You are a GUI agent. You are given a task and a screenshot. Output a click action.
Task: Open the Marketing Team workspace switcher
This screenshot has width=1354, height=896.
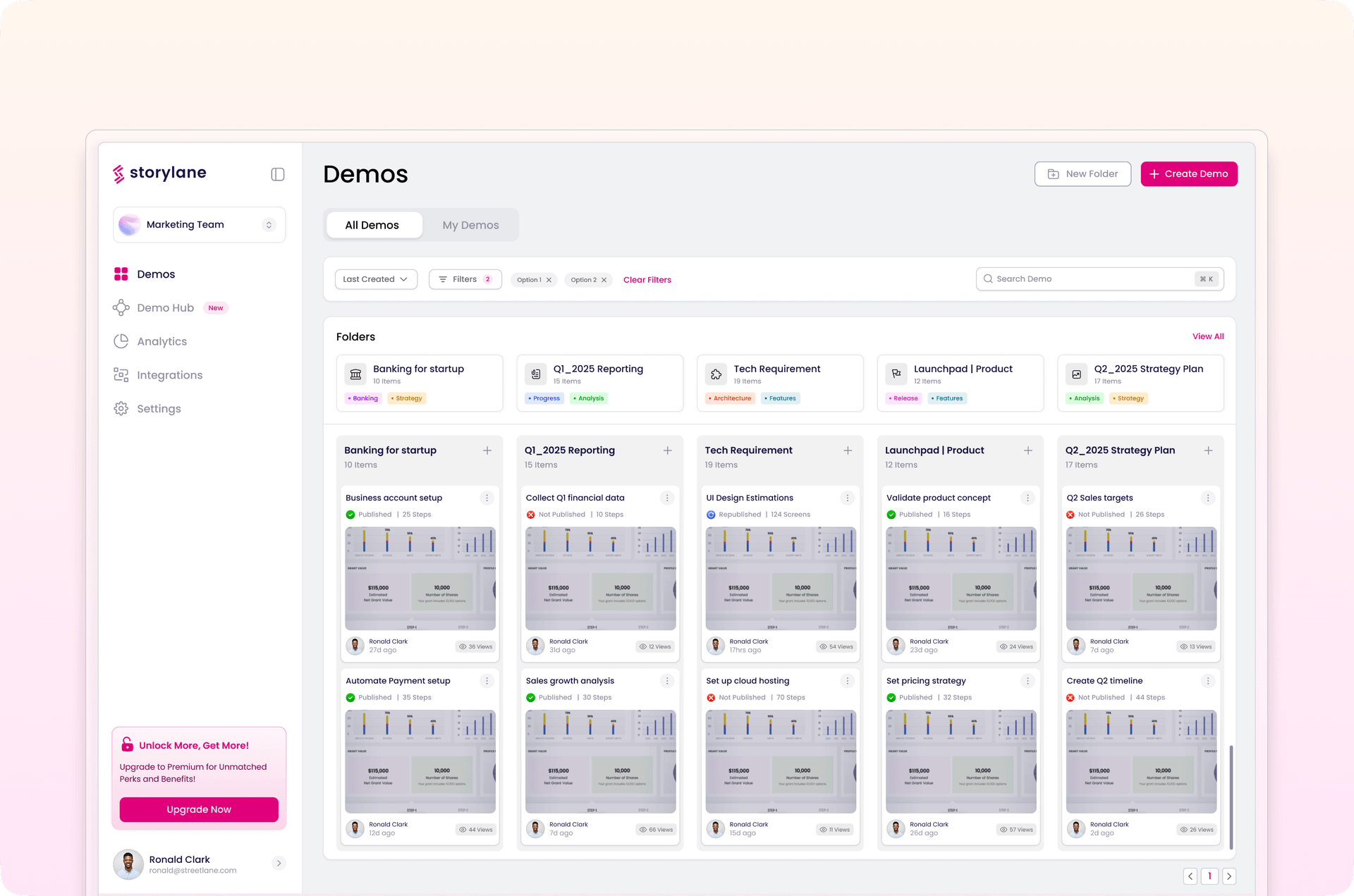(x=198, y=224)
